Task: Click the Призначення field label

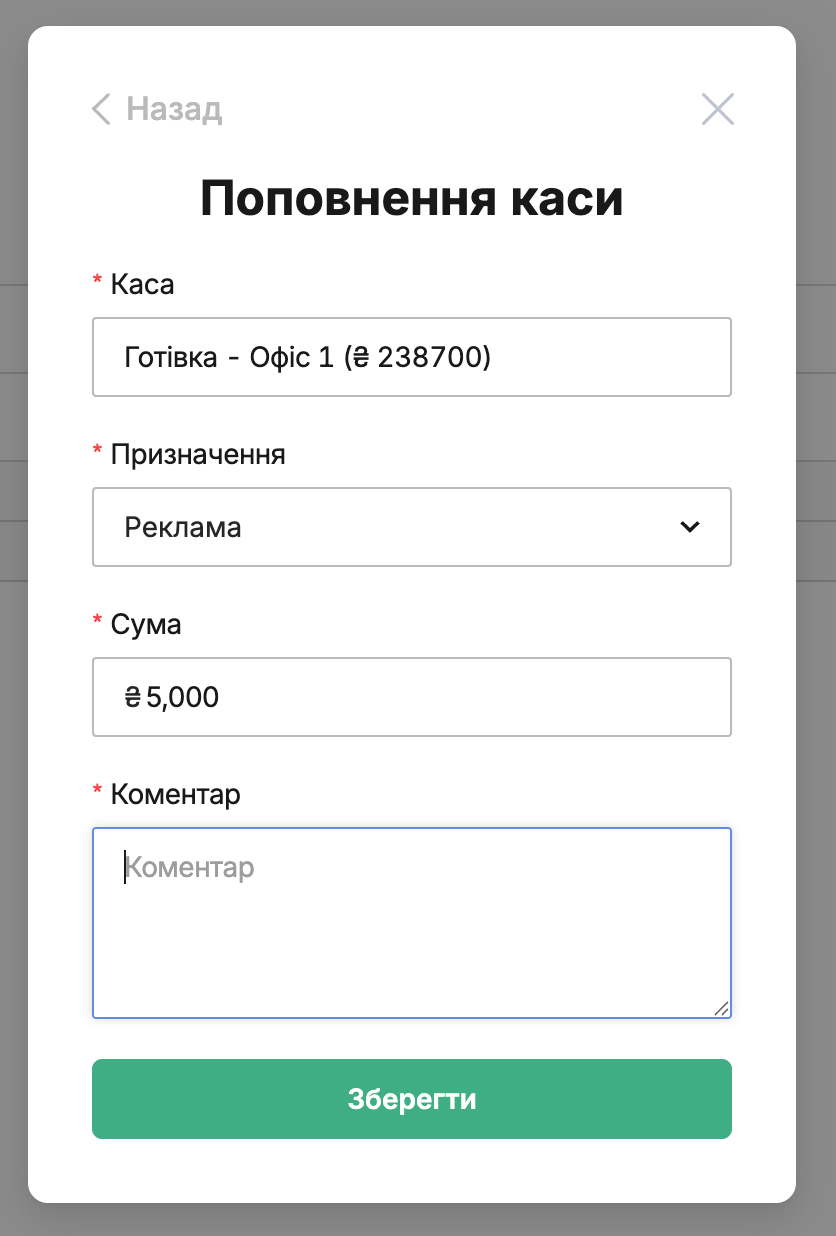Action: 198,455
